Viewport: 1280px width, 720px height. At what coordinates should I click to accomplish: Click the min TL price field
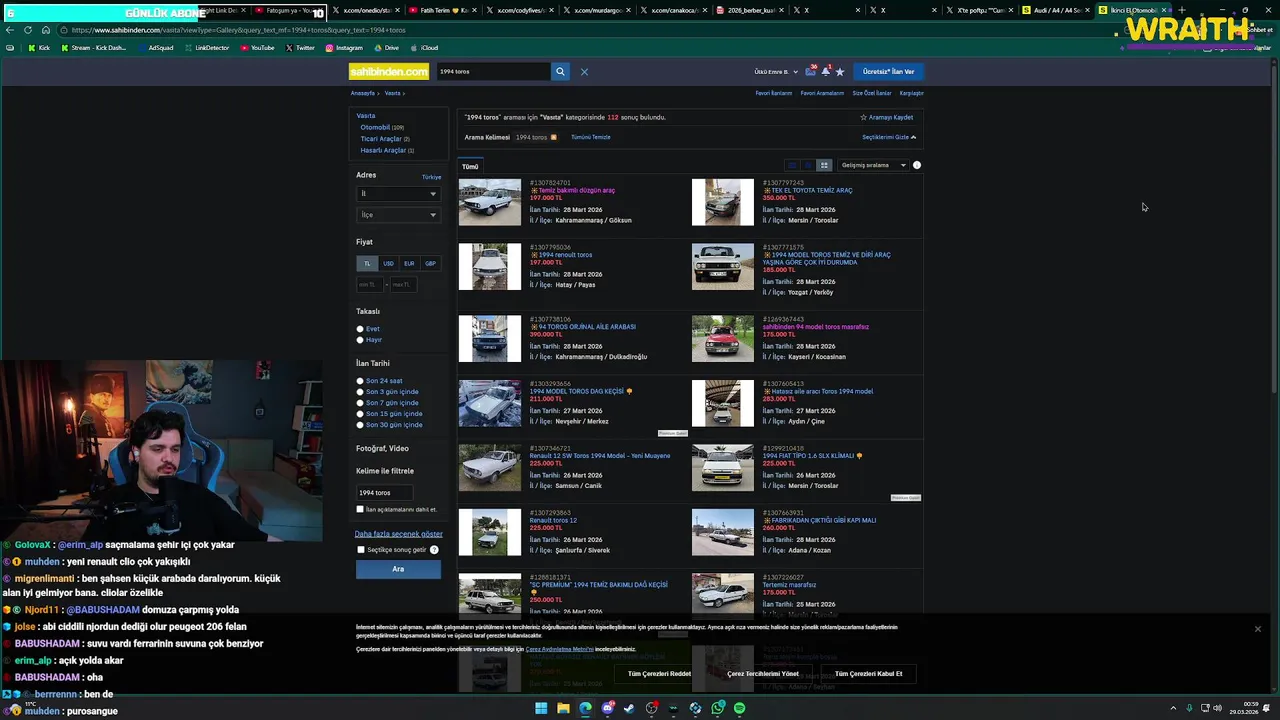click(370, 285)
